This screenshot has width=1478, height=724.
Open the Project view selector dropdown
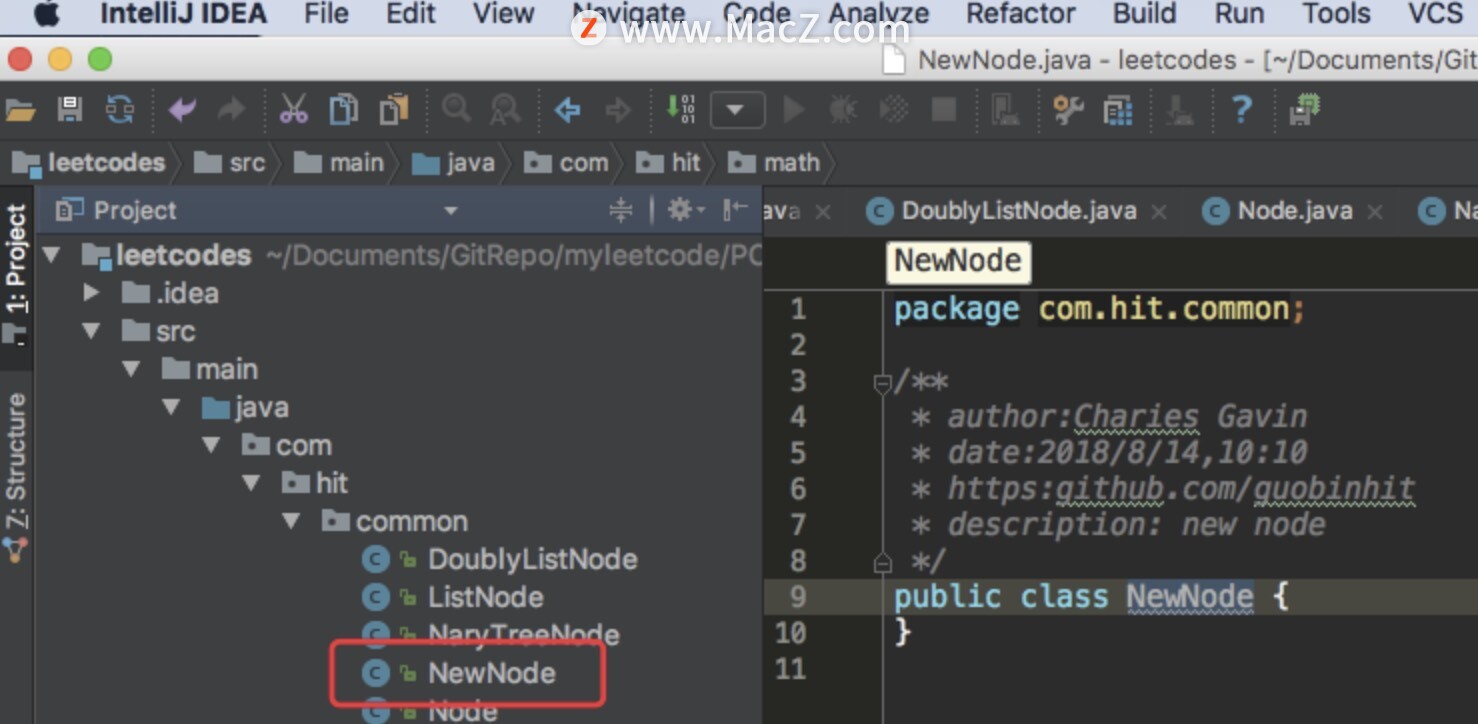click(450, 211)
